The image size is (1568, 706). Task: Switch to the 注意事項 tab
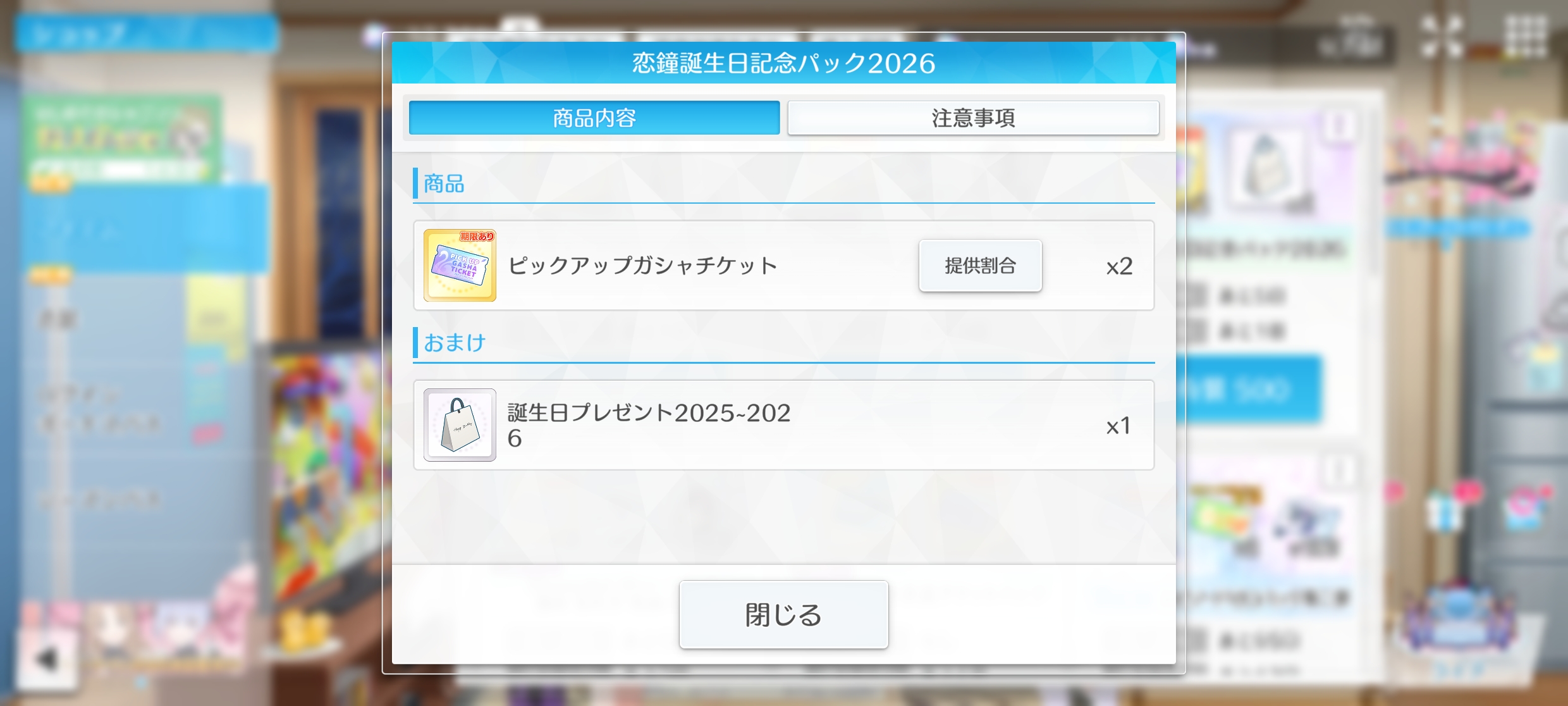click(x=973, y=118)
